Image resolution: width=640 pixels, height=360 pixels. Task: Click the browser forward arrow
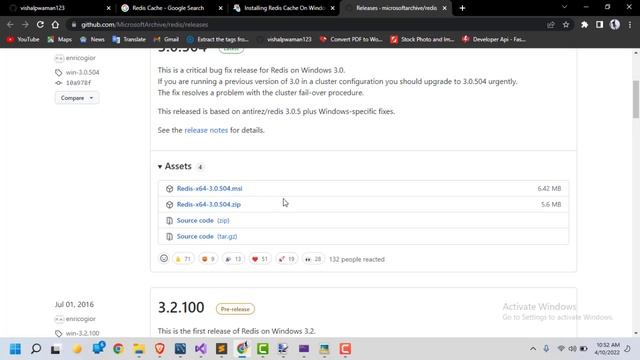pos(25,24)
